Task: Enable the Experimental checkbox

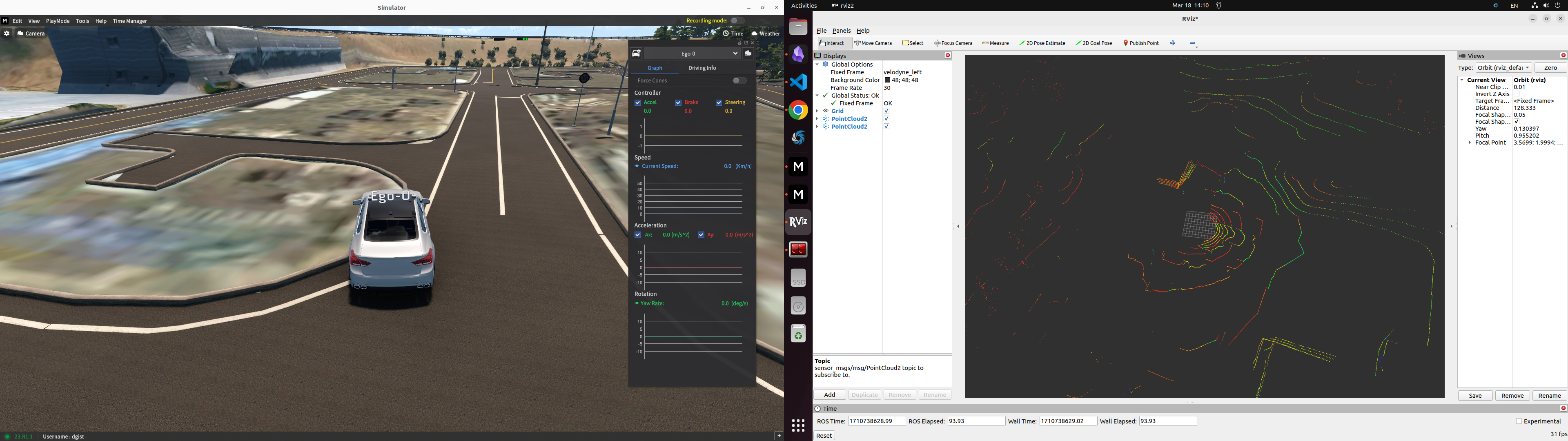Action: click(1519, 421)
